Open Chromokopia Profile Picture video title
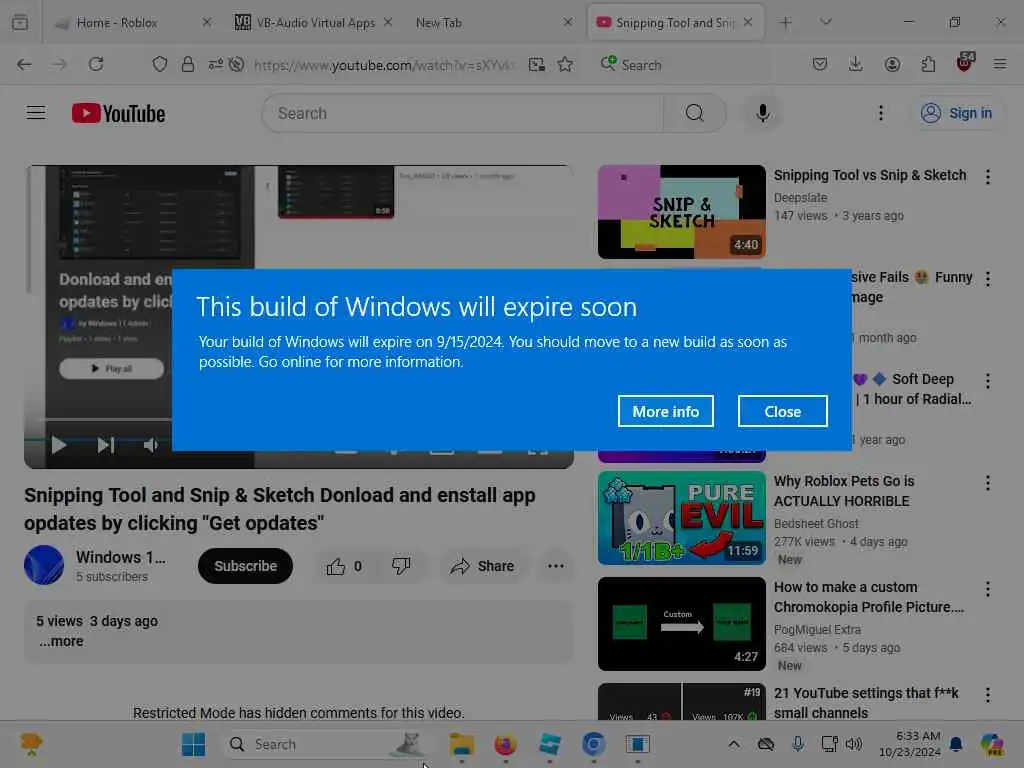The width and height of the screenshot is (1024, 768). [x=869, y=597]
